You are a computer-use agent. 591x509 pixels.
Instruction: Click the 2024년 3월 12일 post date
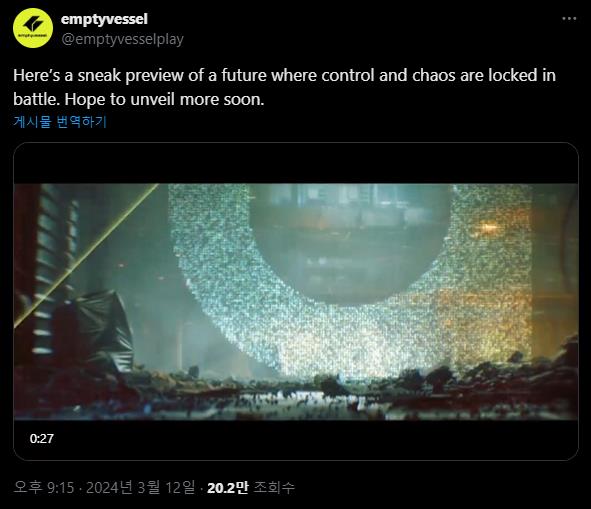141,488
